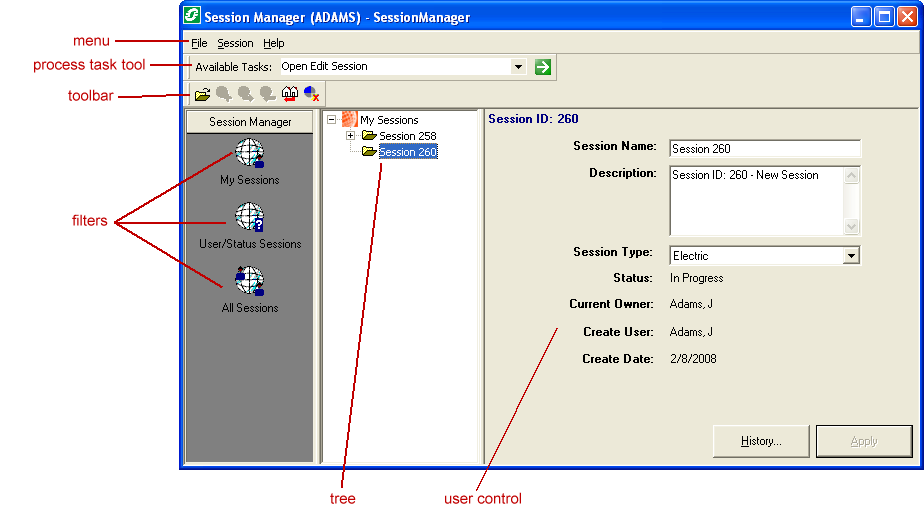This screenshot has height=523, width=924.
Task: Expand the Session 258 tree node
Action: 351,136
